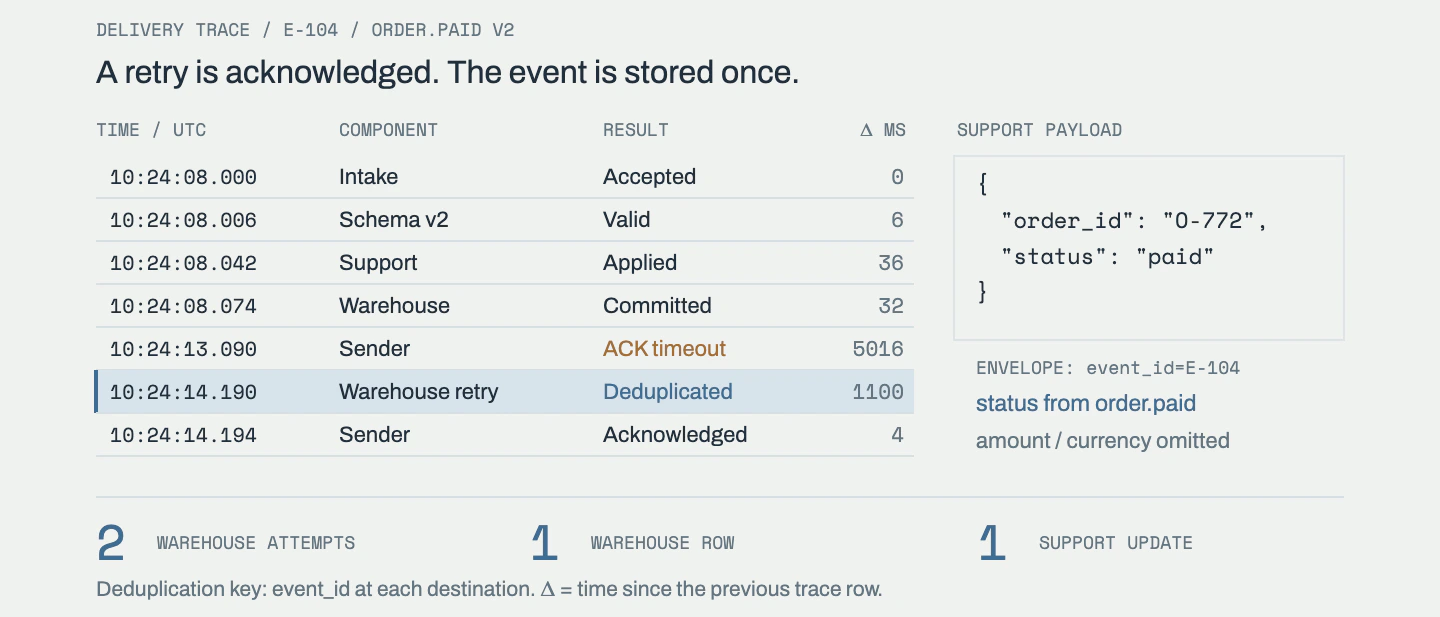Click the 'SUPPORT UPDATE' stat label
Screen dimensions: 1440x617
pos(1116,543)
